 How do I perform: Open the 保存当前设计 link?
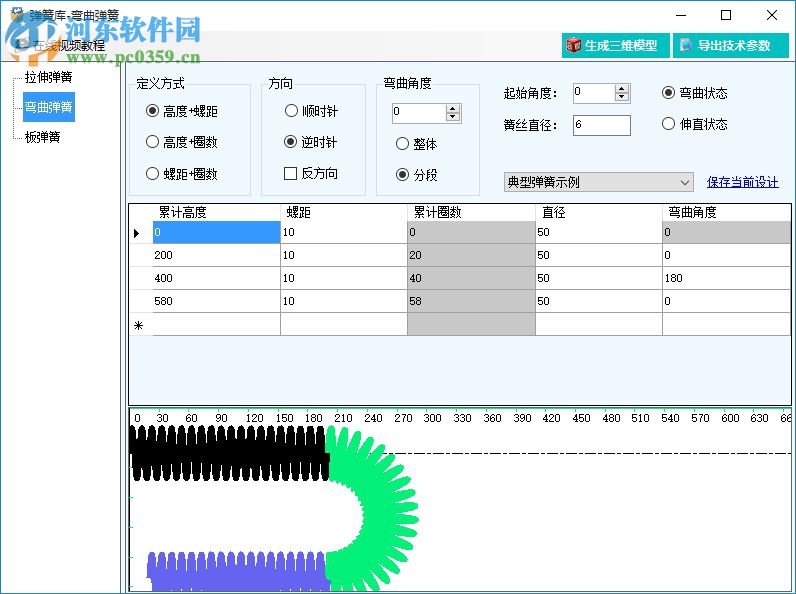[x=742, y=182]
